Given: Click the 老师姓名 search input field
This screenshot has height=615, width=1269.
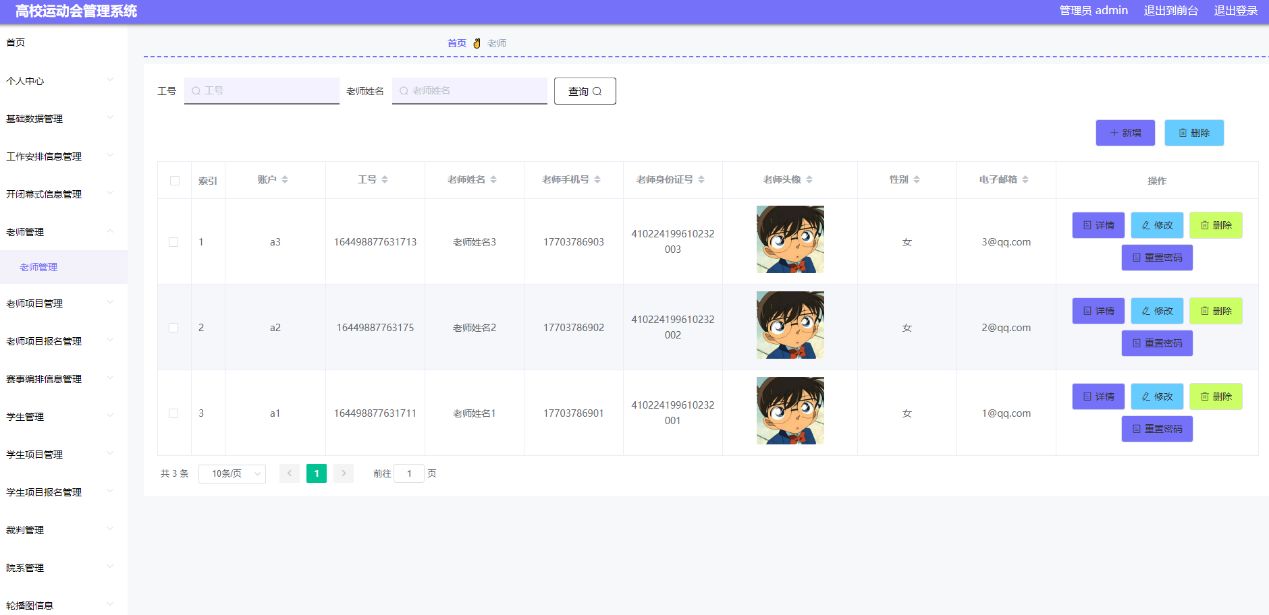Looking at the screenshot, I should click(x=470, y=91).
